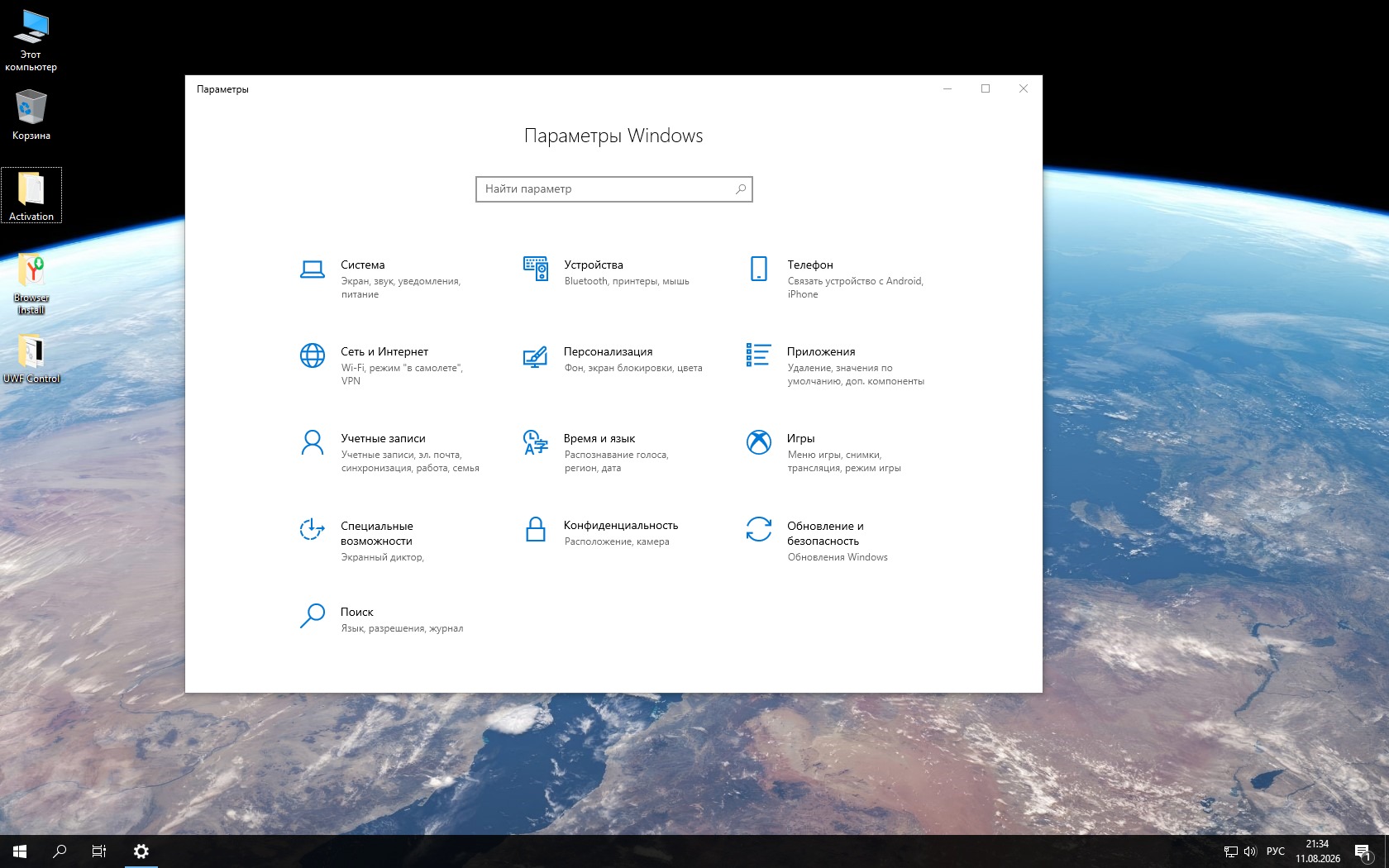
Task: Click the search magnifier in the Найти параметр box
Action: click(x=741, y=189)
